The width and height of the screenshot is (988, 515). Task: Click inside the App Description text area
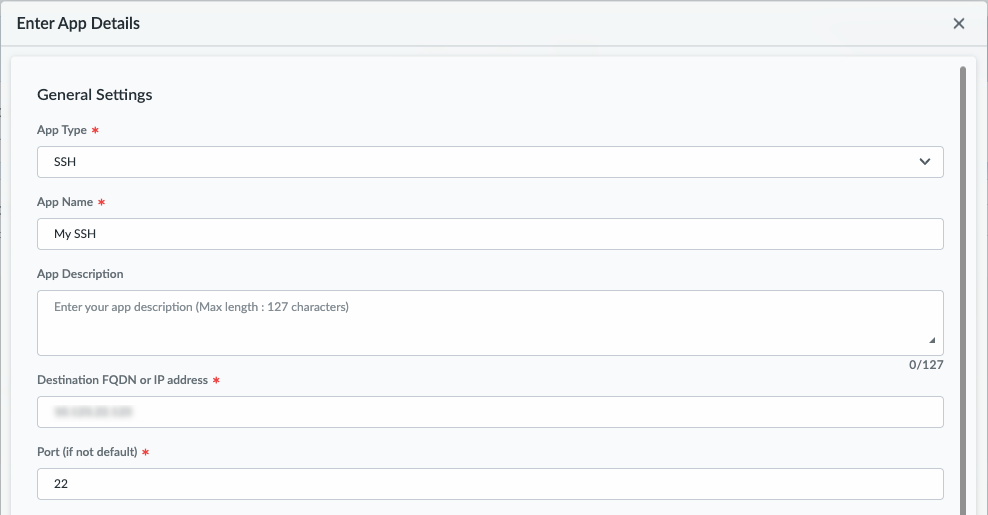(x=490, y=323)
